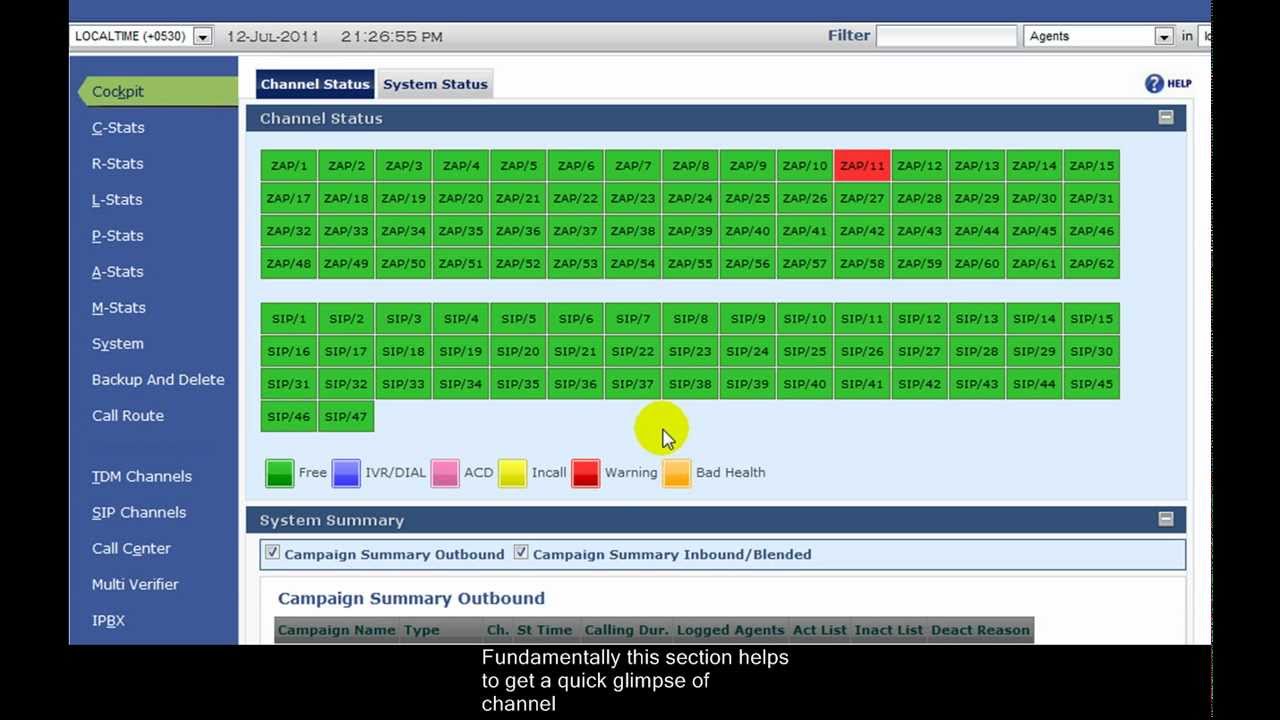Switch to the Channel Status tab
Image resolution: width=1280 pixels, height=720 pixels.
coord(315,84)
